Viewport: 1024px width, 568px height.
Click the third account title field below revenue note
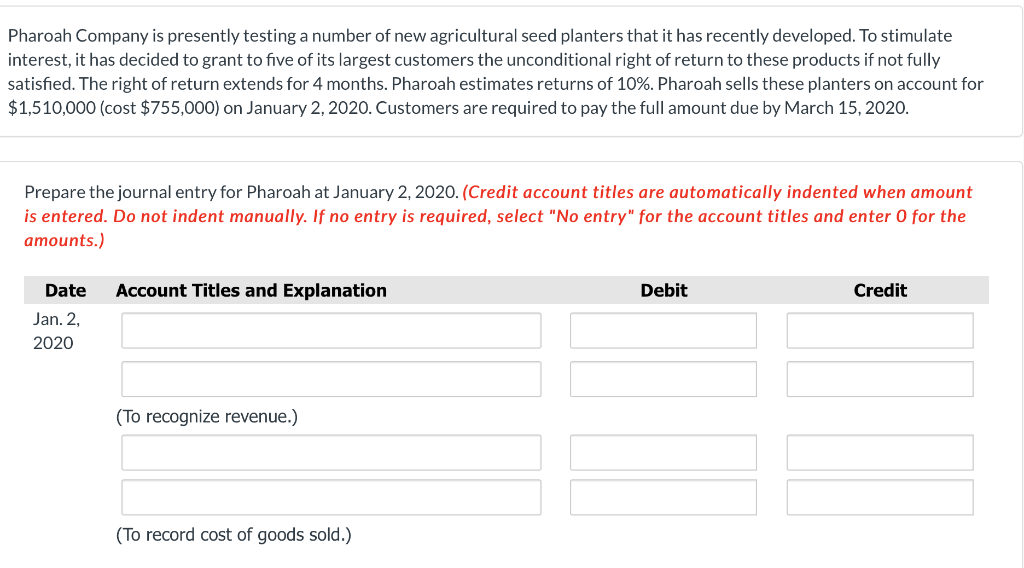331,452
